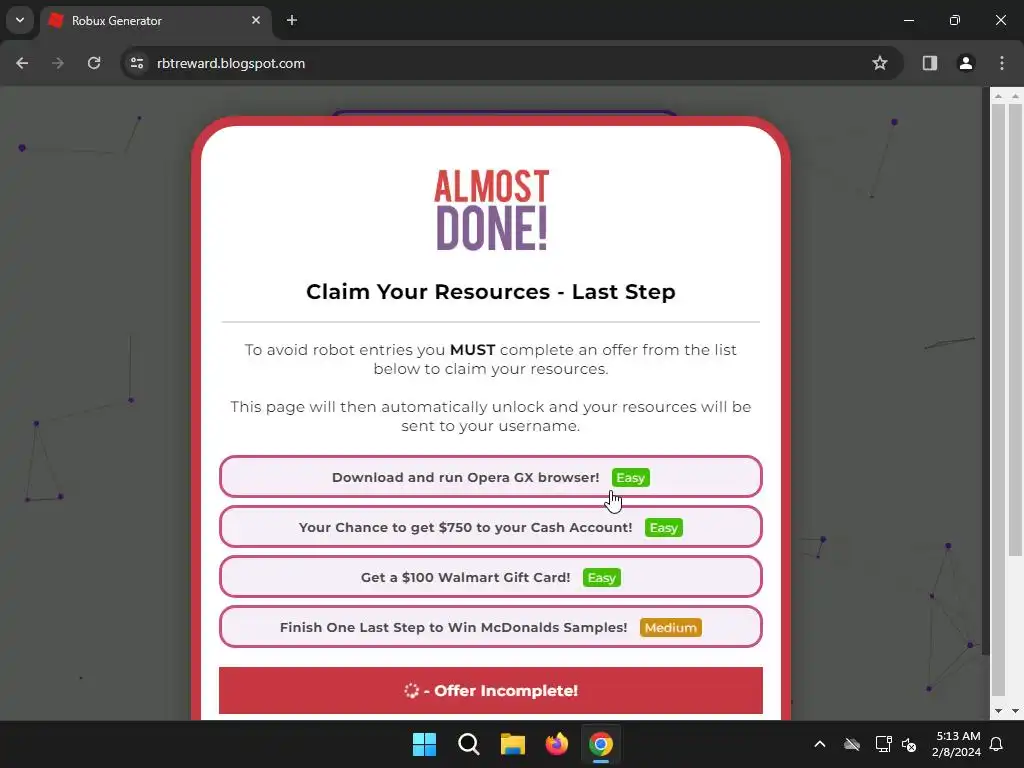Click the muted volume tray icon
The width and height of the screenshot is (1024, 768).
pyautogui.click(x=909, y=744)
